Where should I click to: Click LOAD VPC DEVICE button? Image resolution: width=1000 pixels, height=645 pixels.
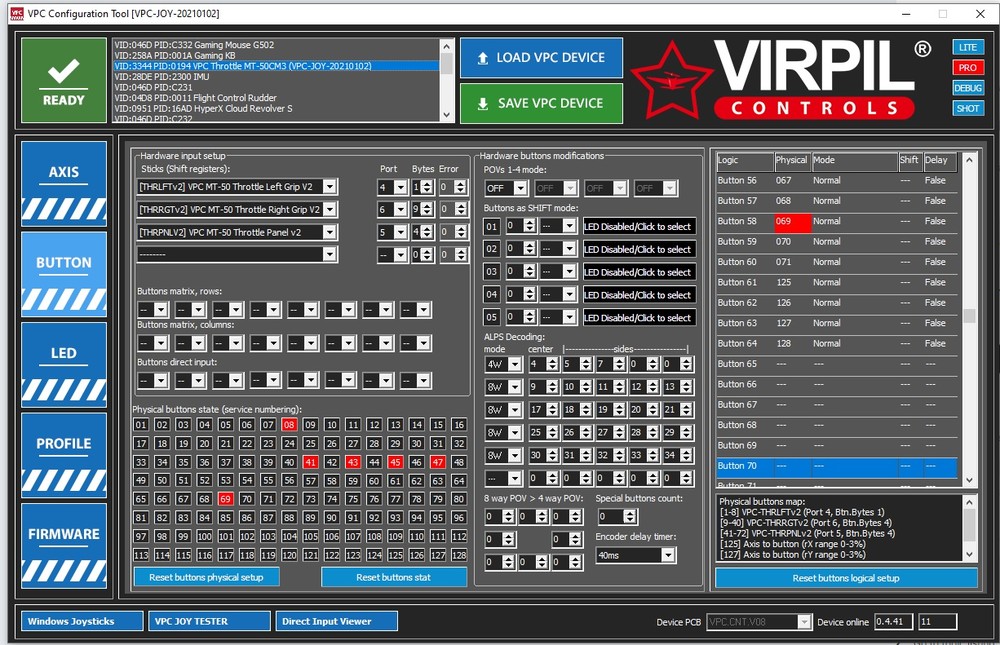[541, 57]
